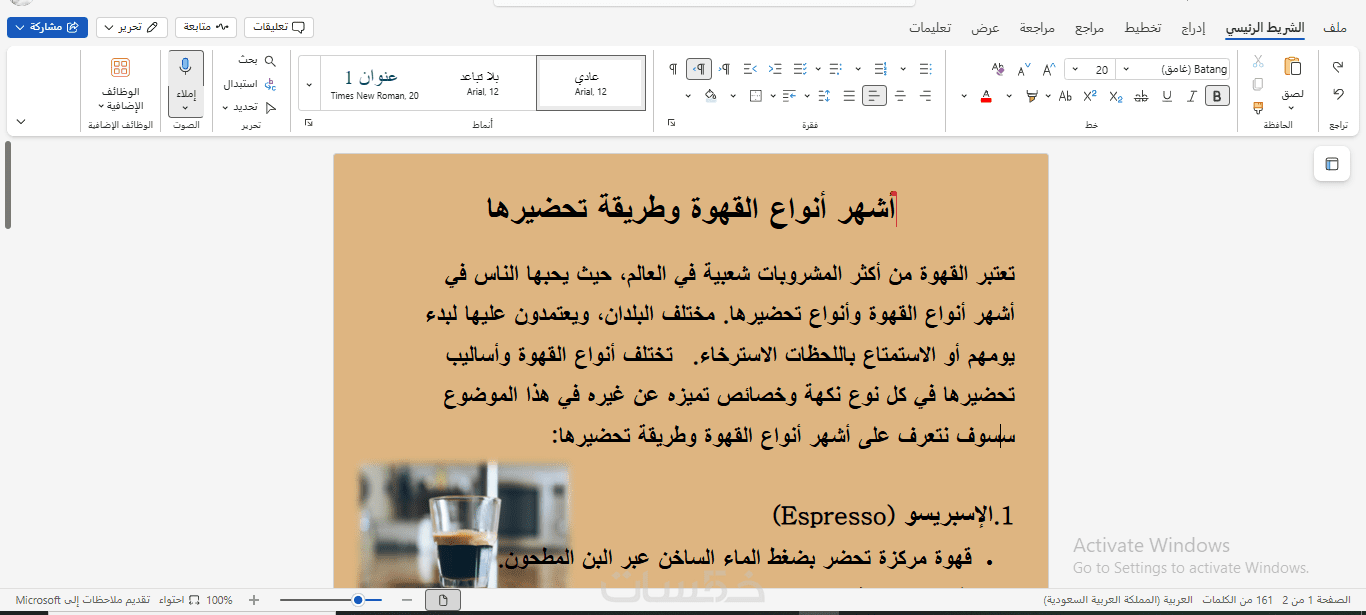Open the تحديد select dropdown
1366x615 pixels.
tap(226, 107)
